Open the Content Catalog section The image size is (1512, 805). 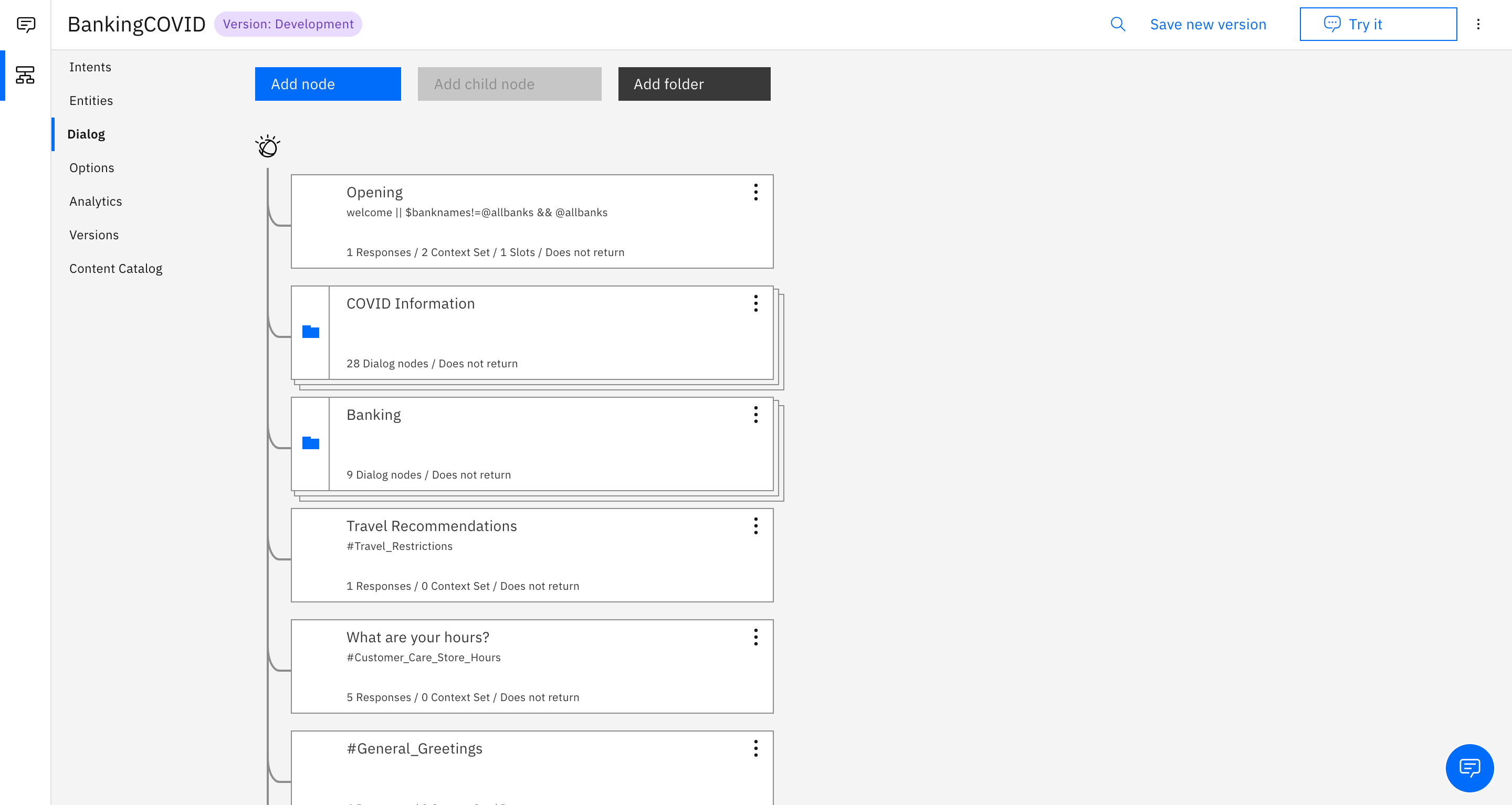(x=115, y=269)
